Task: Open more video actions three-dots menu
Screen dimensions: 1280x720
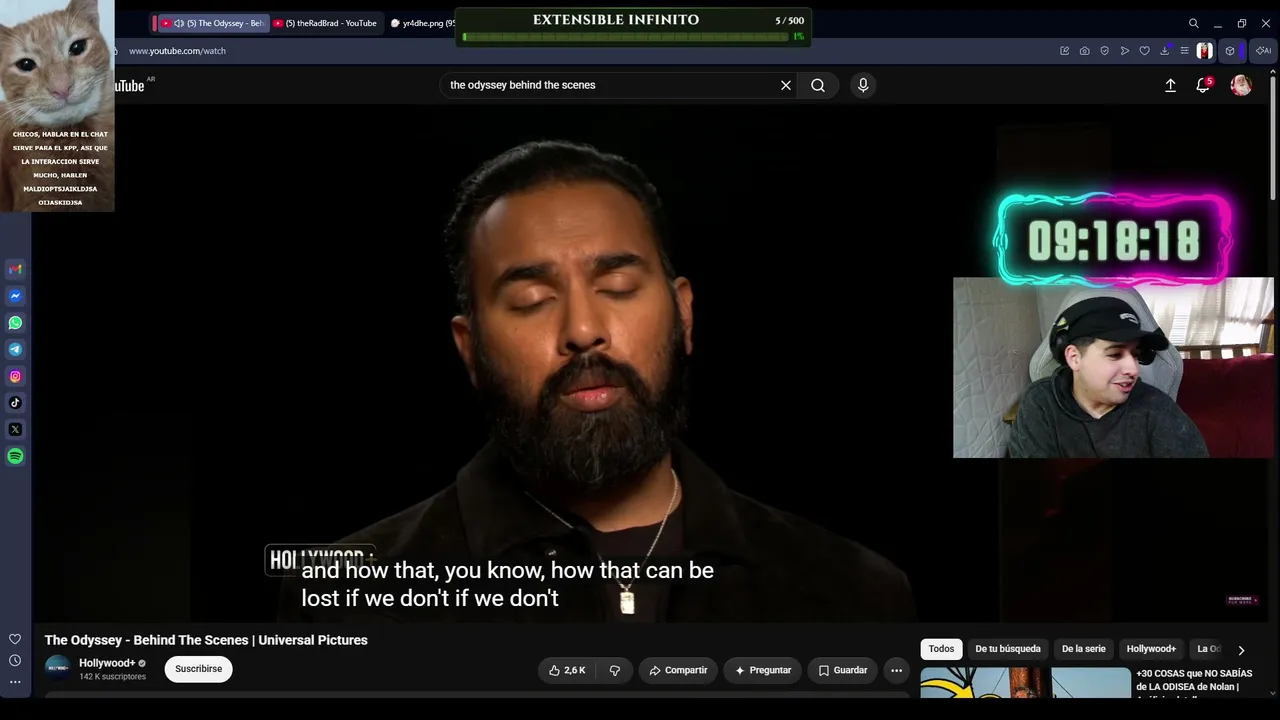Action: click(897, 670)
